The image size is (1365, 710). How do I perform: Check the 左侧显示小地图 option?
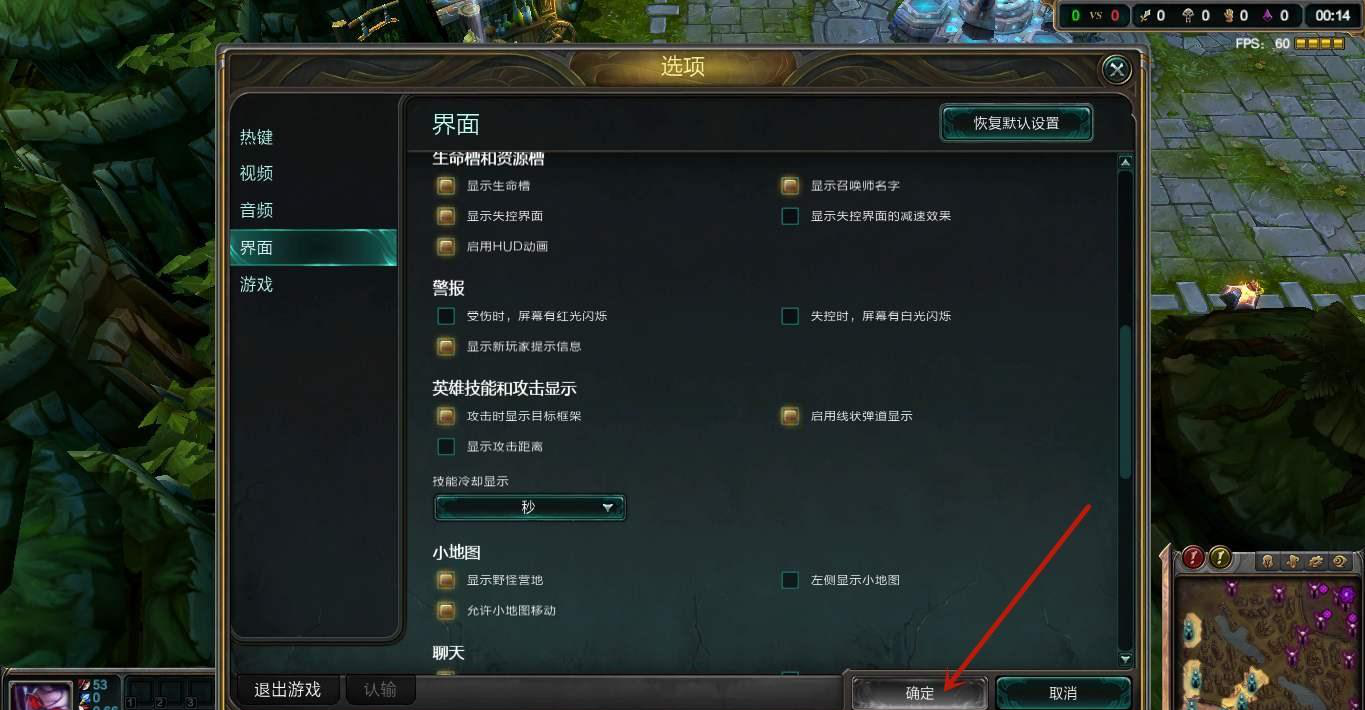point(790,580)
